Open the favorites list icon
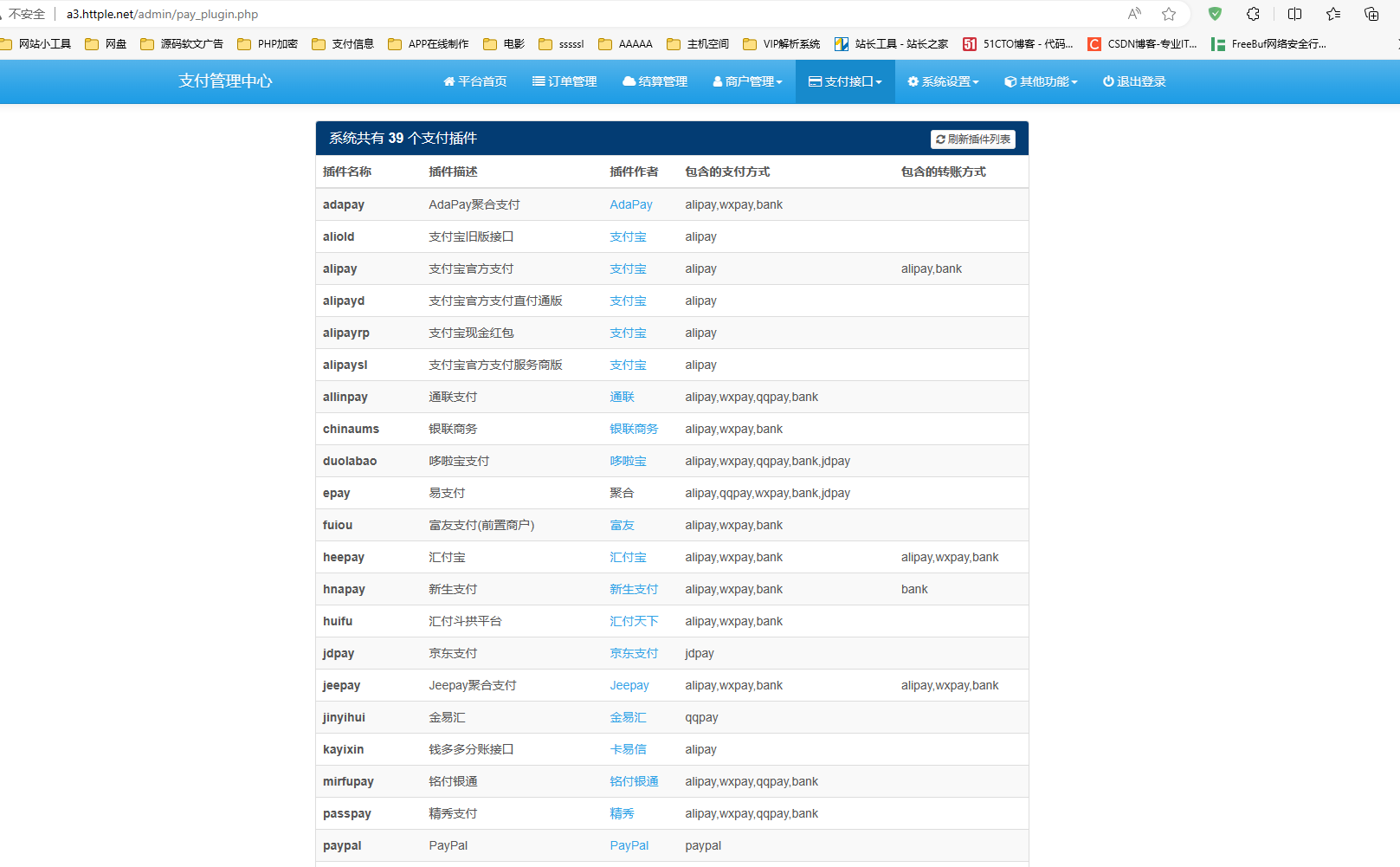Image resolution: width=1400 pixels, height=867 pixels. (1333, 14)
